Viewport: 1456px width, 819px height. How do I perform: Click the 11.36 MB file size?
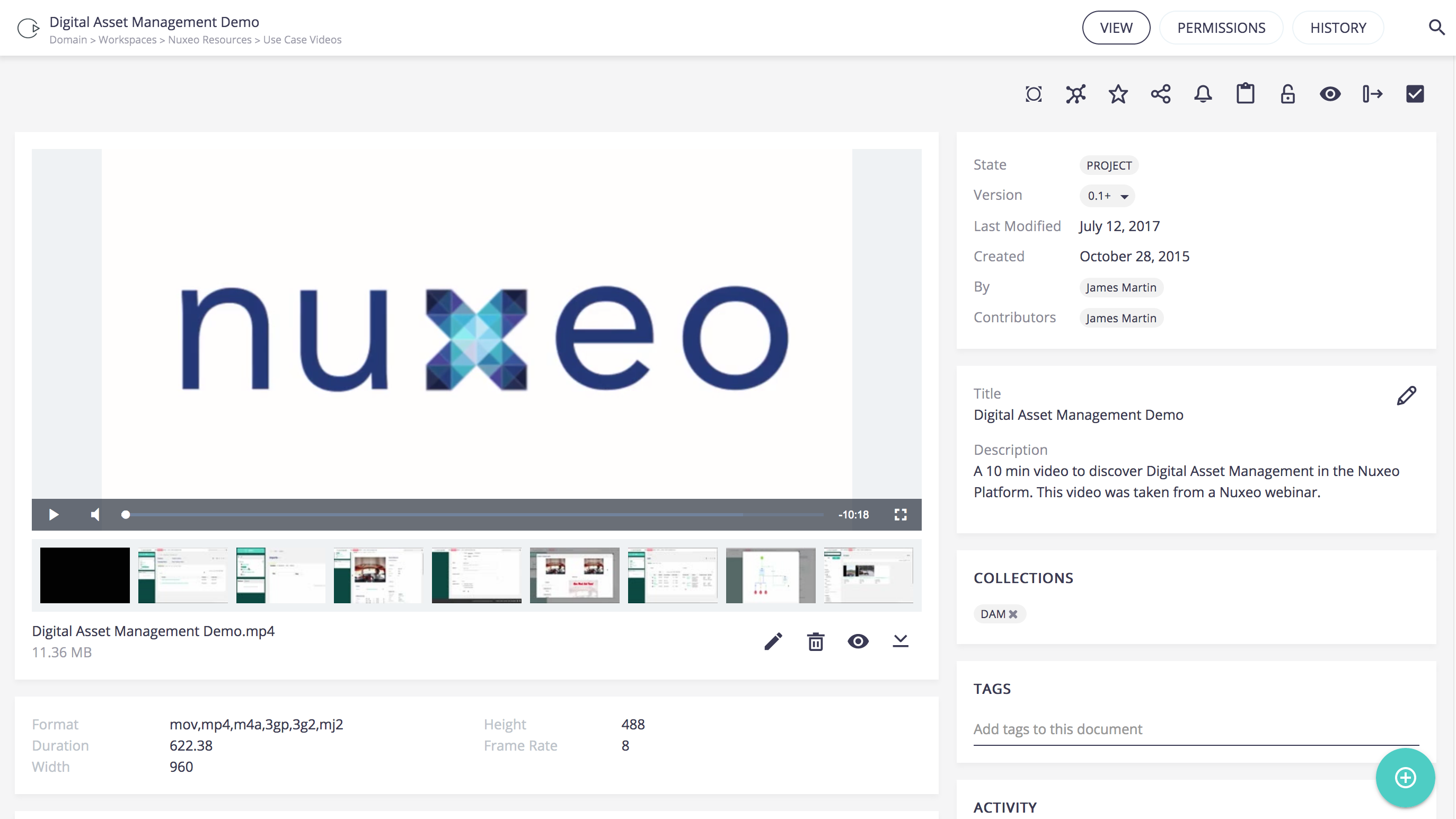pos(61,652)
